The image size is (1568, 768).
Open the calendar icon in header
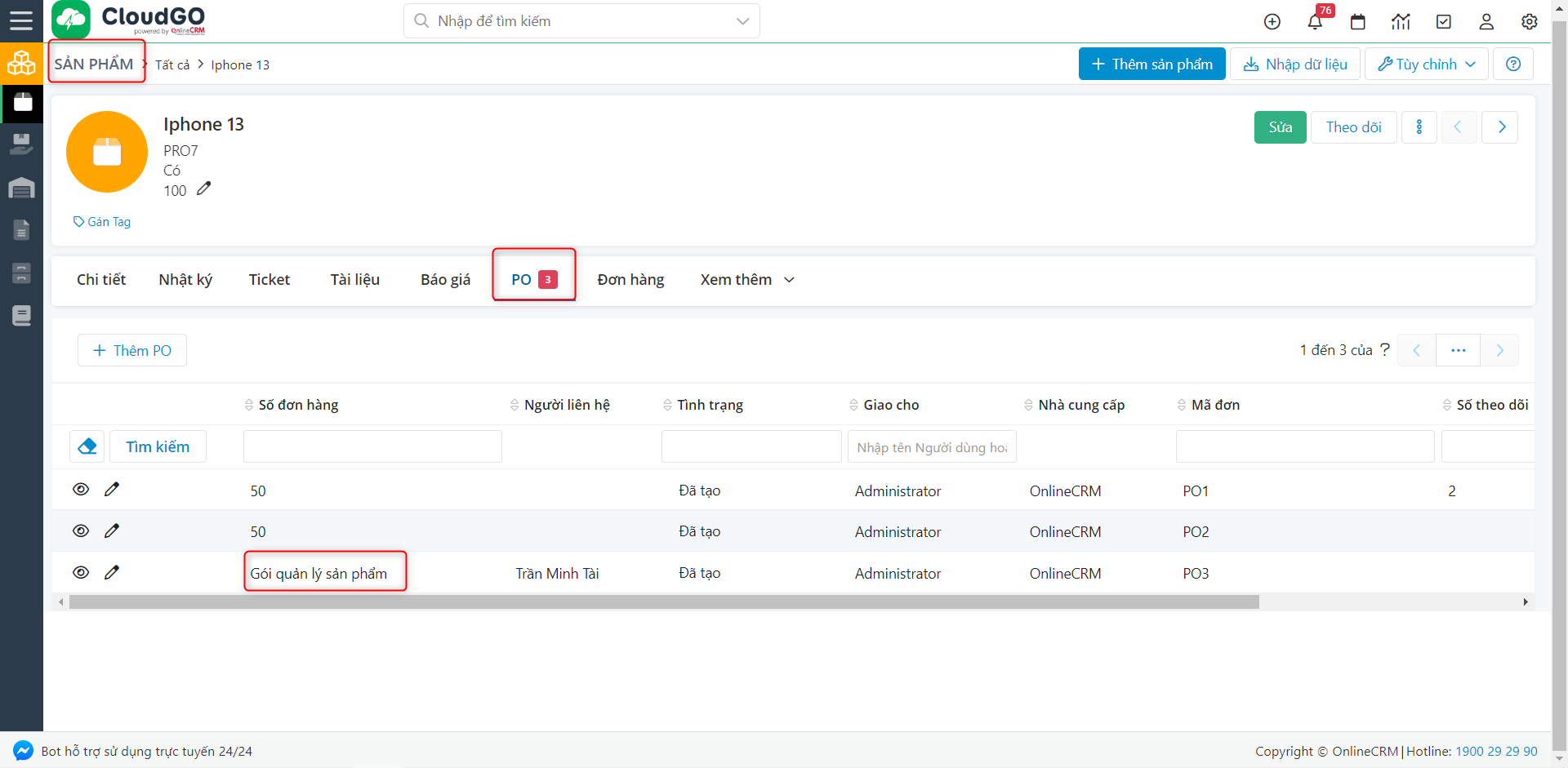(1358, 22)
